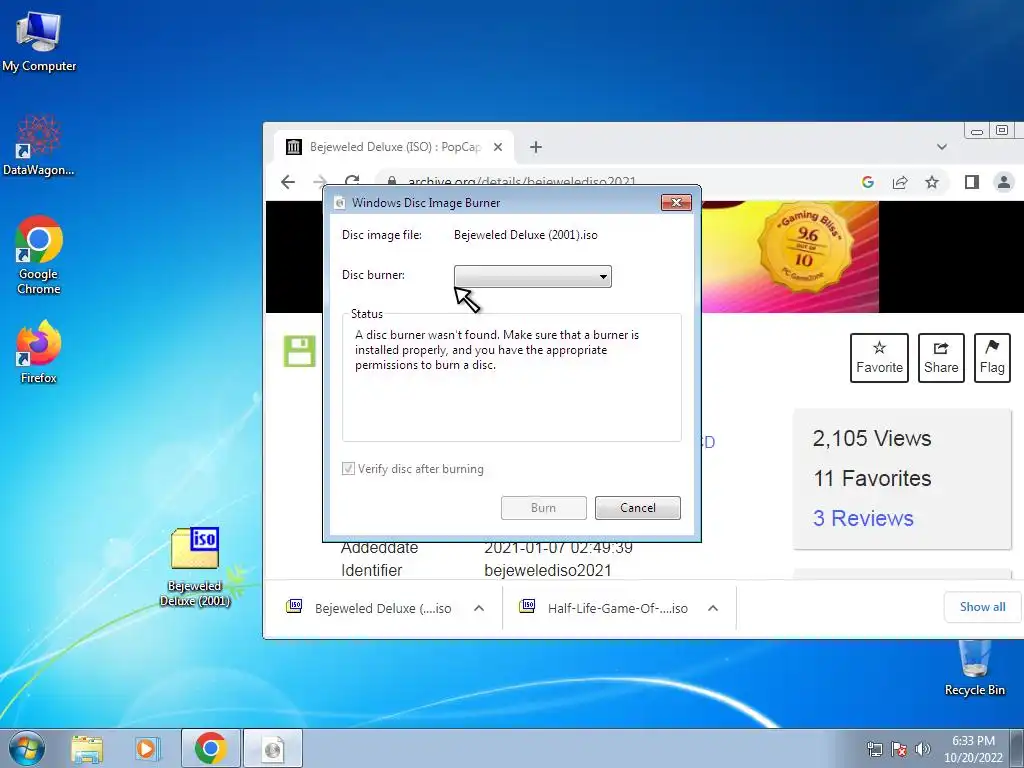
Task: Close Windows Disc Image Burner window
Action: point(677,202)
